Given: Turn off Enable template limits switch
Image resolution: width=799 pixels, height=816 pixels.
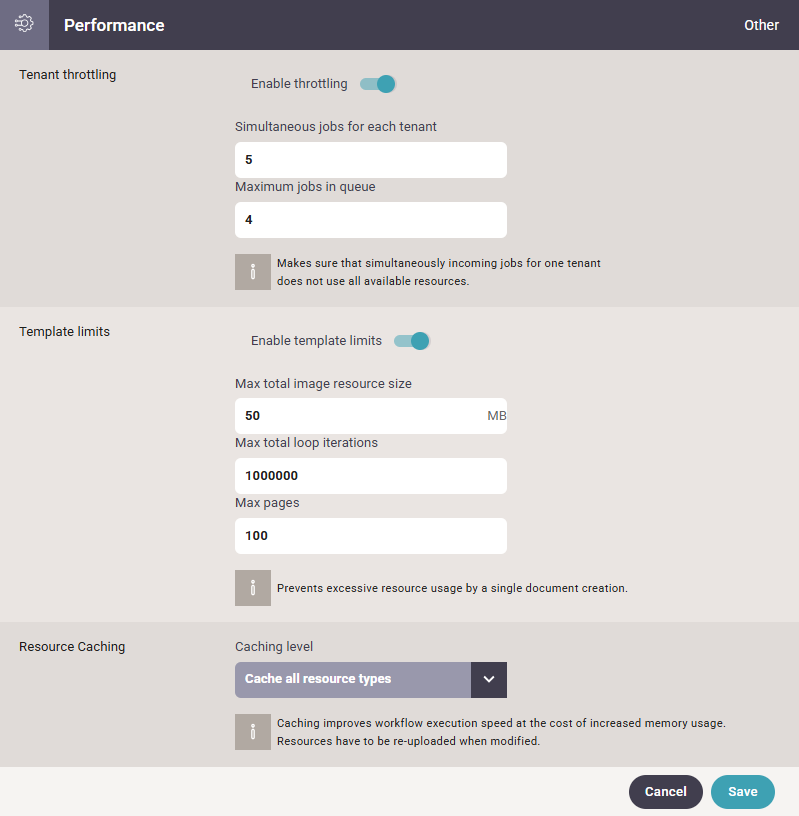Looking at the screenshot, I should 412,341.
